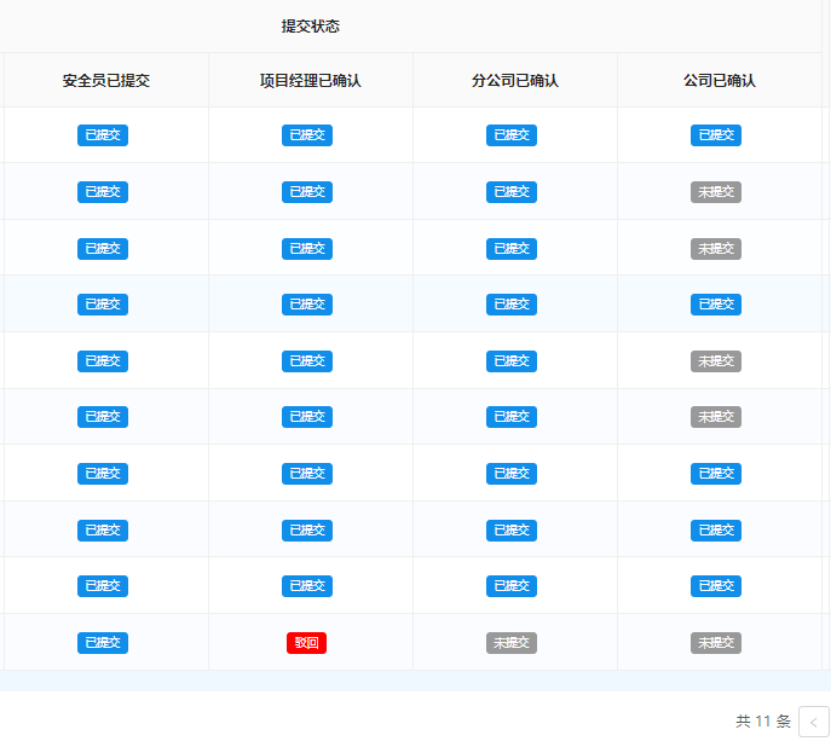Click the 共 11 条 total count text
The width and height of the screenshot is (831, 748).
coord(763,721)
